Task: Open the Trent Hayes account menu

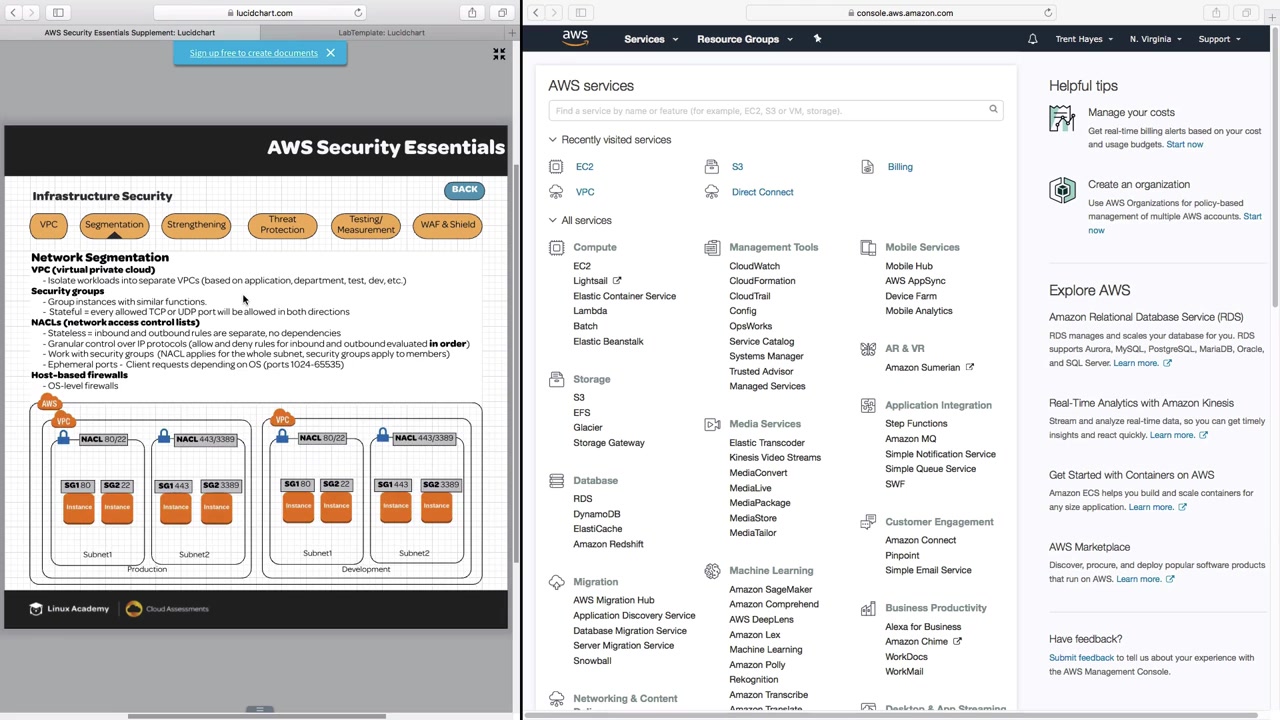Action: (1085, 39)
